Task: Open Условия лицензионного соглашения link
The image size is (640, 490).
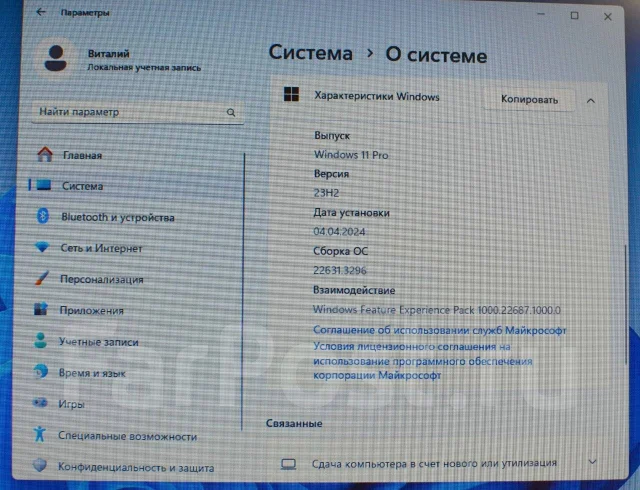Action: (x=422, y=361)
